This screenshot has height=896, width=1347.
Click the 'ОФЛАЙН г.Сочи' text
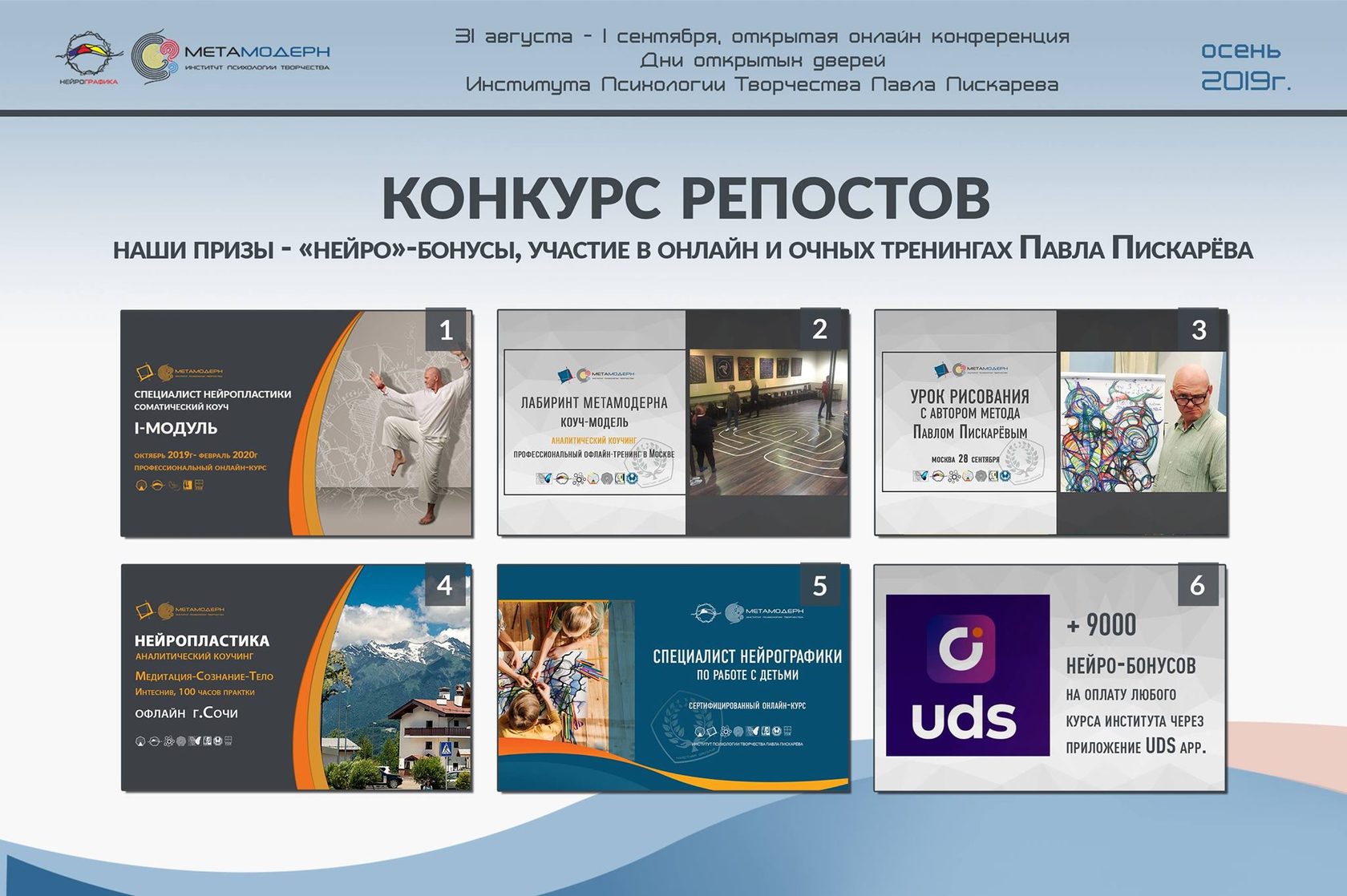(186, 713)
